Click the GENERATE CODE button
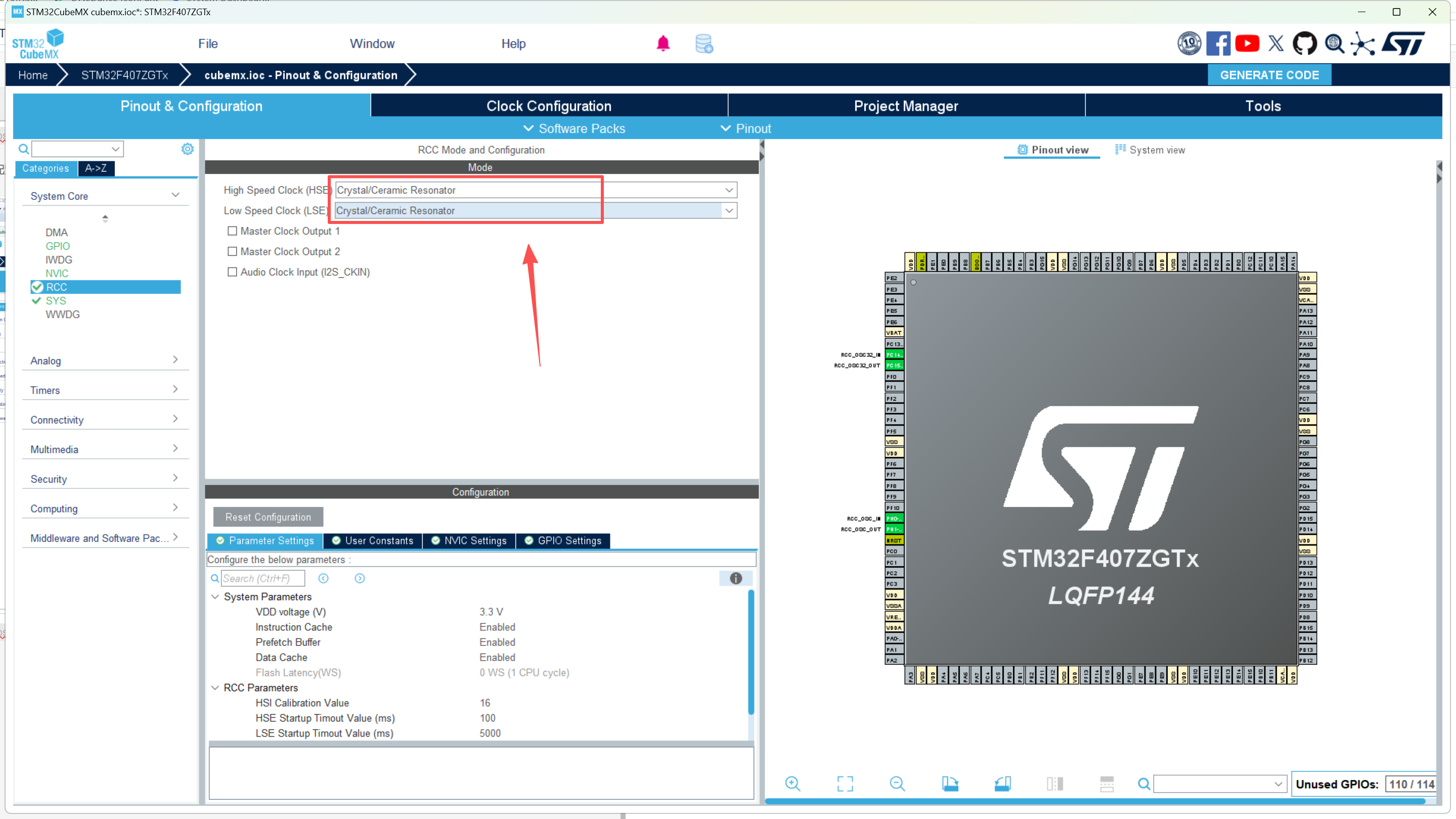This screenshot has width=1456, height=819. click(1269, 74)
